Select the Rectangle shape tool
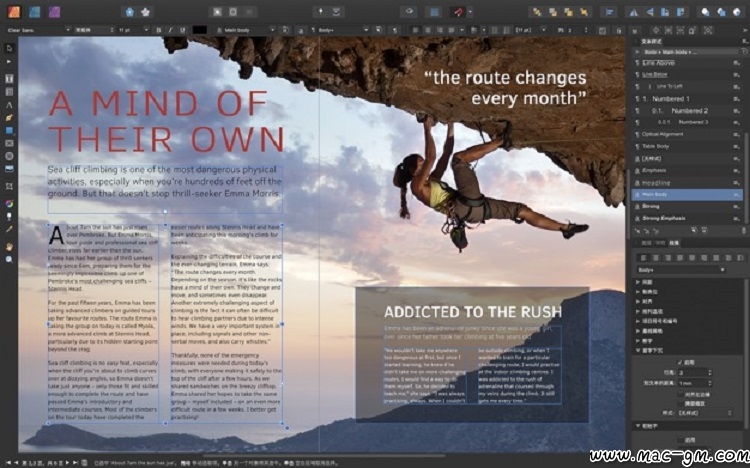The width and height of the screenshot is (750, 468). (9, 130)
